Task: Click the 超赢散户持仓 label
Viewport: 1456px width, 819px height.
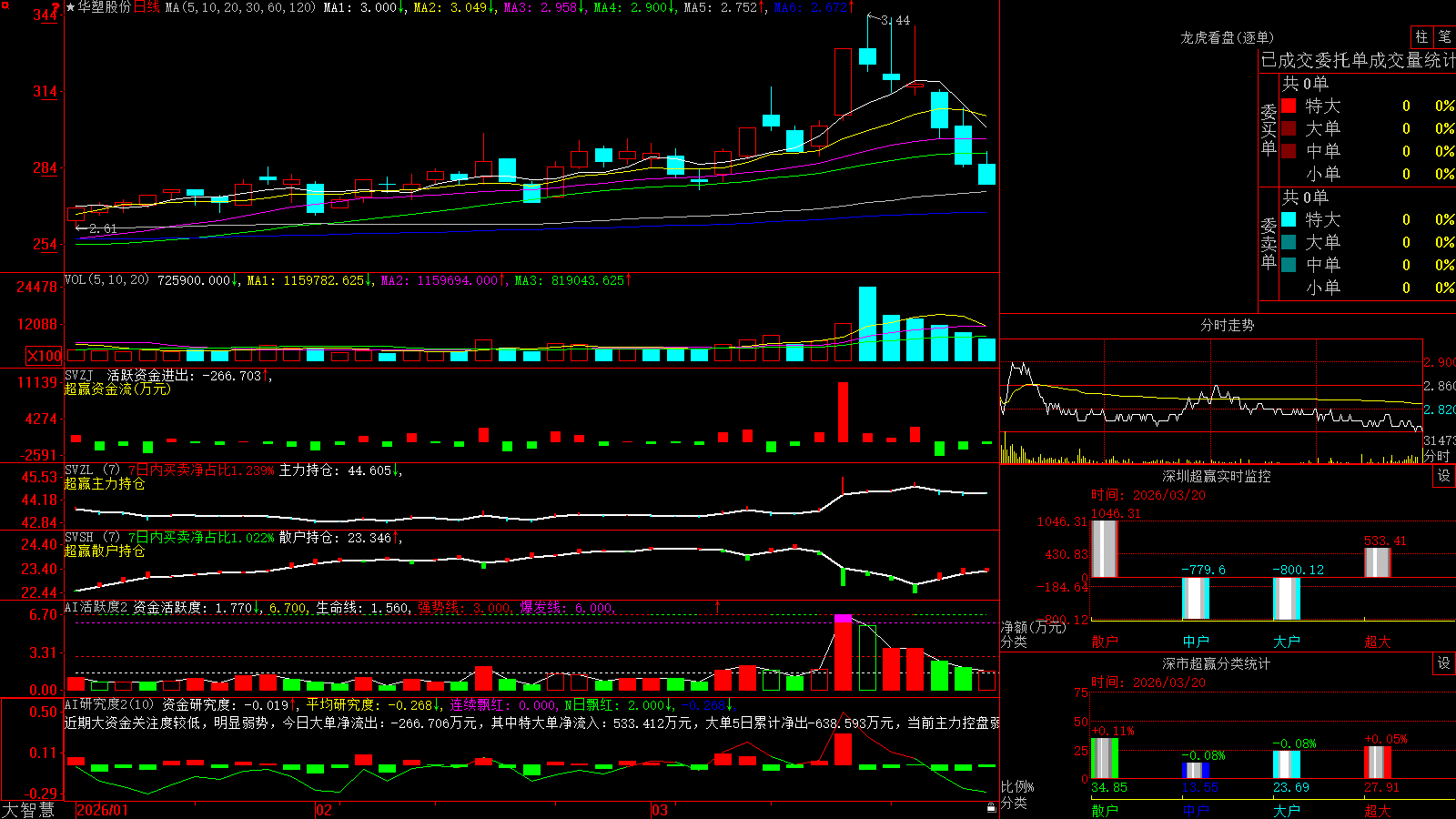Action: click(105, 551)
